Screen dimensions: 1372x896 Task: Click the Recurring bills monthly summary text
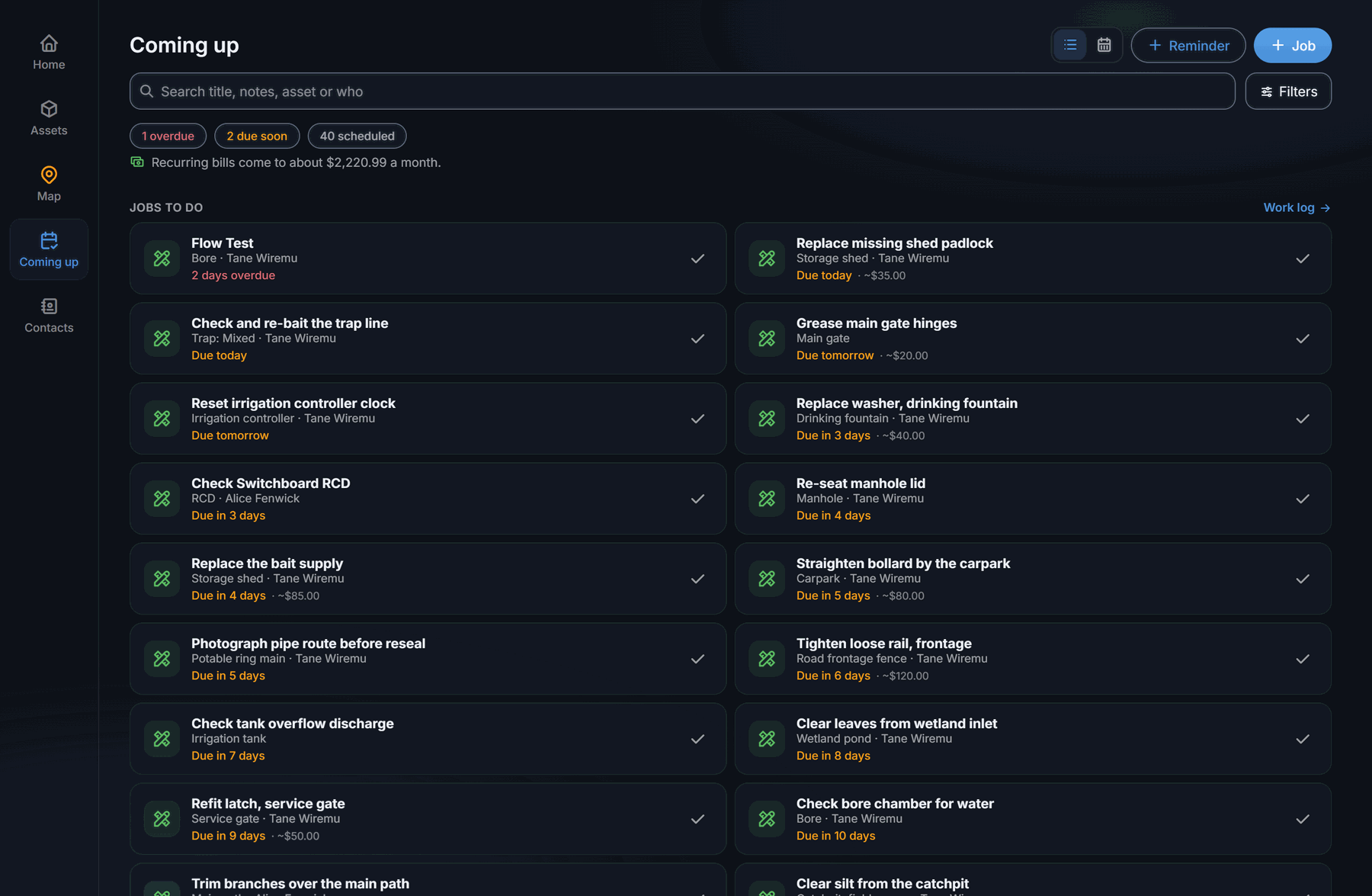(x=296, y=162)
